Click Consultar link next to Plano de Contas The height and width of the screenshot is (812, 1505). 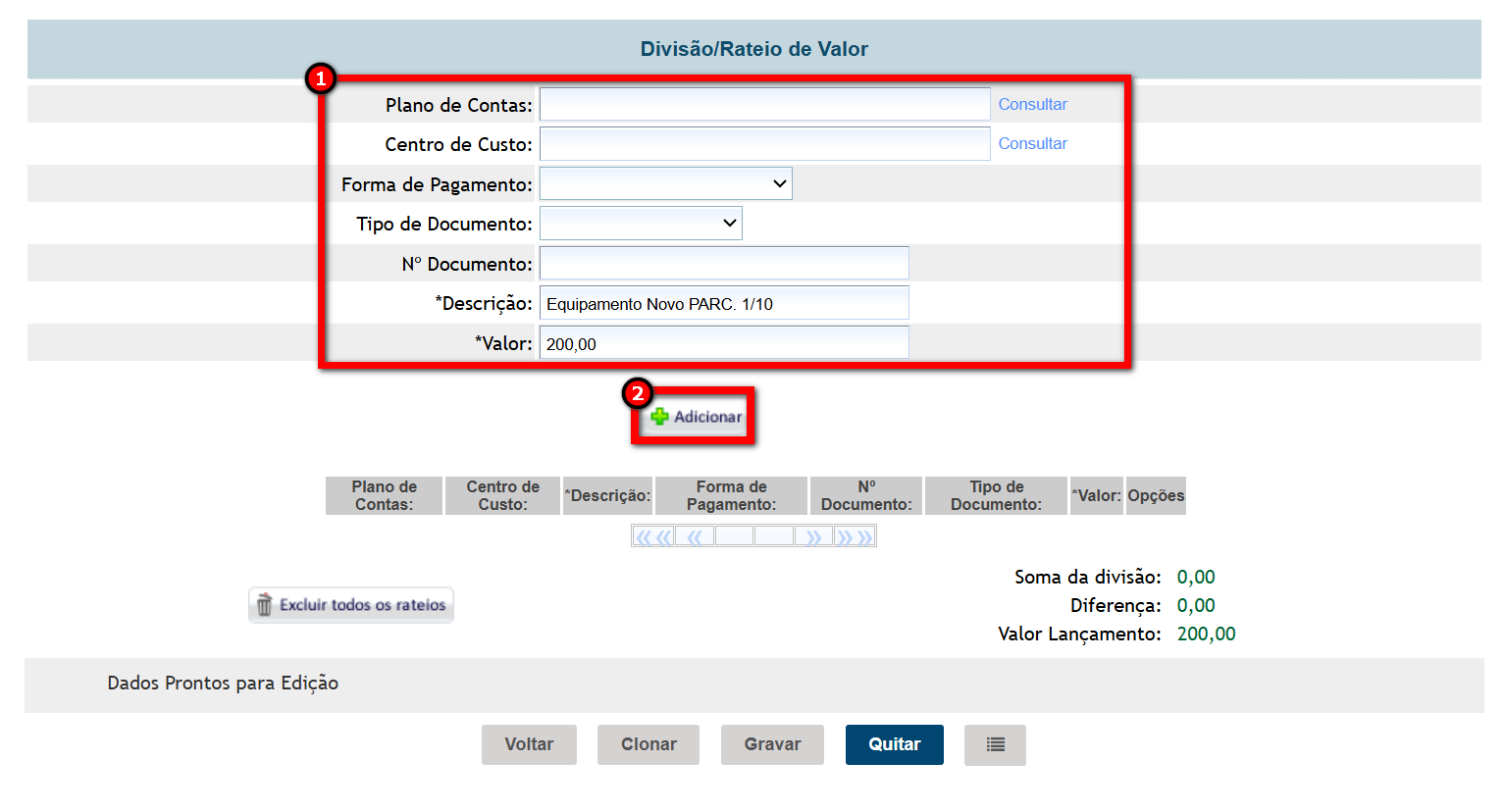(1032, 104)
